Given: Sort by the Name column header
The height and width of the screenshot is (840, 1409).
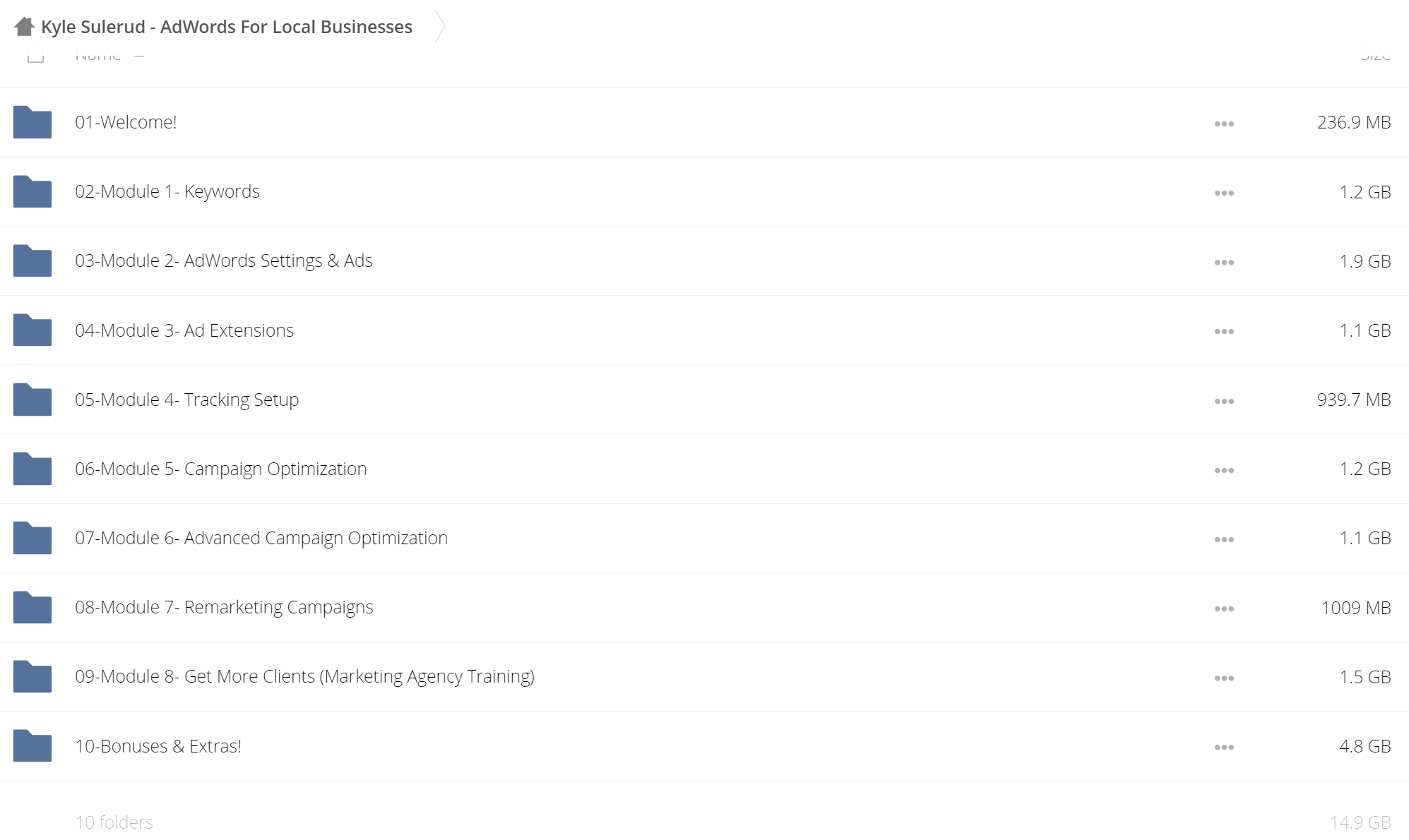Looking at the screenshot, I should click(x=98, y=56).
